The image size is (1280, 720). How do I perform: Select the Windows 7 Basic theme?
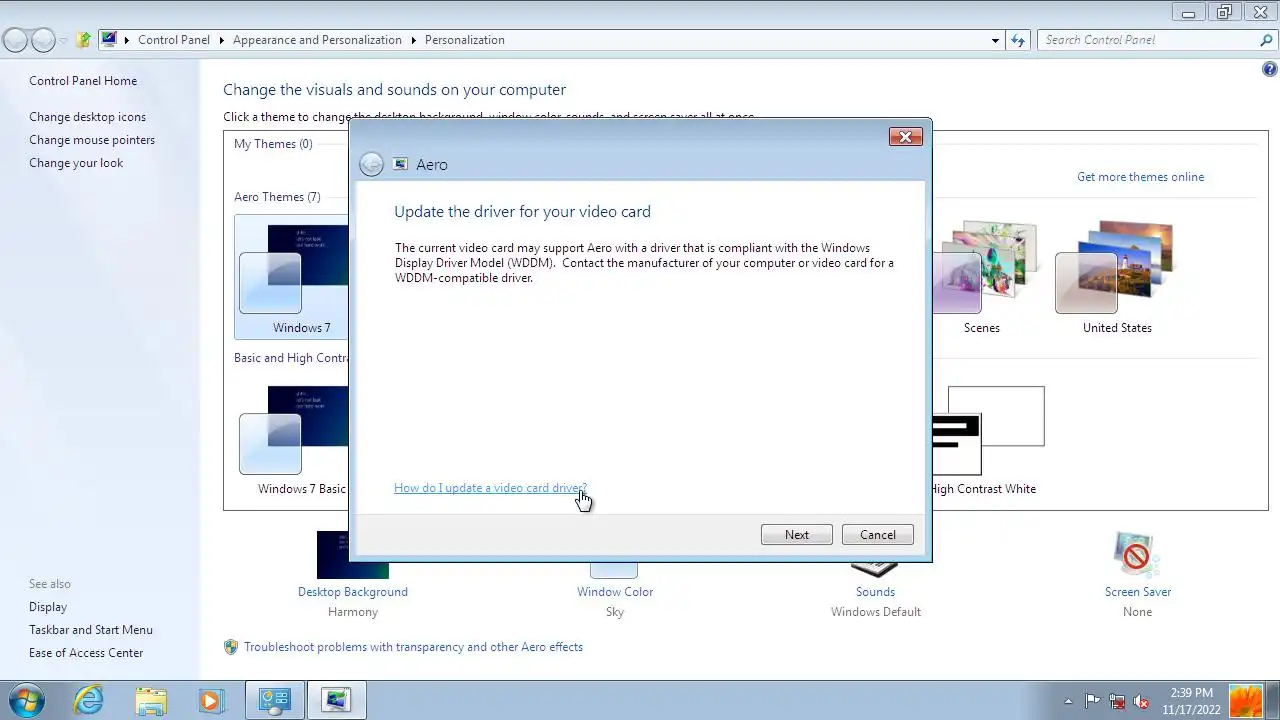point(293,440)
